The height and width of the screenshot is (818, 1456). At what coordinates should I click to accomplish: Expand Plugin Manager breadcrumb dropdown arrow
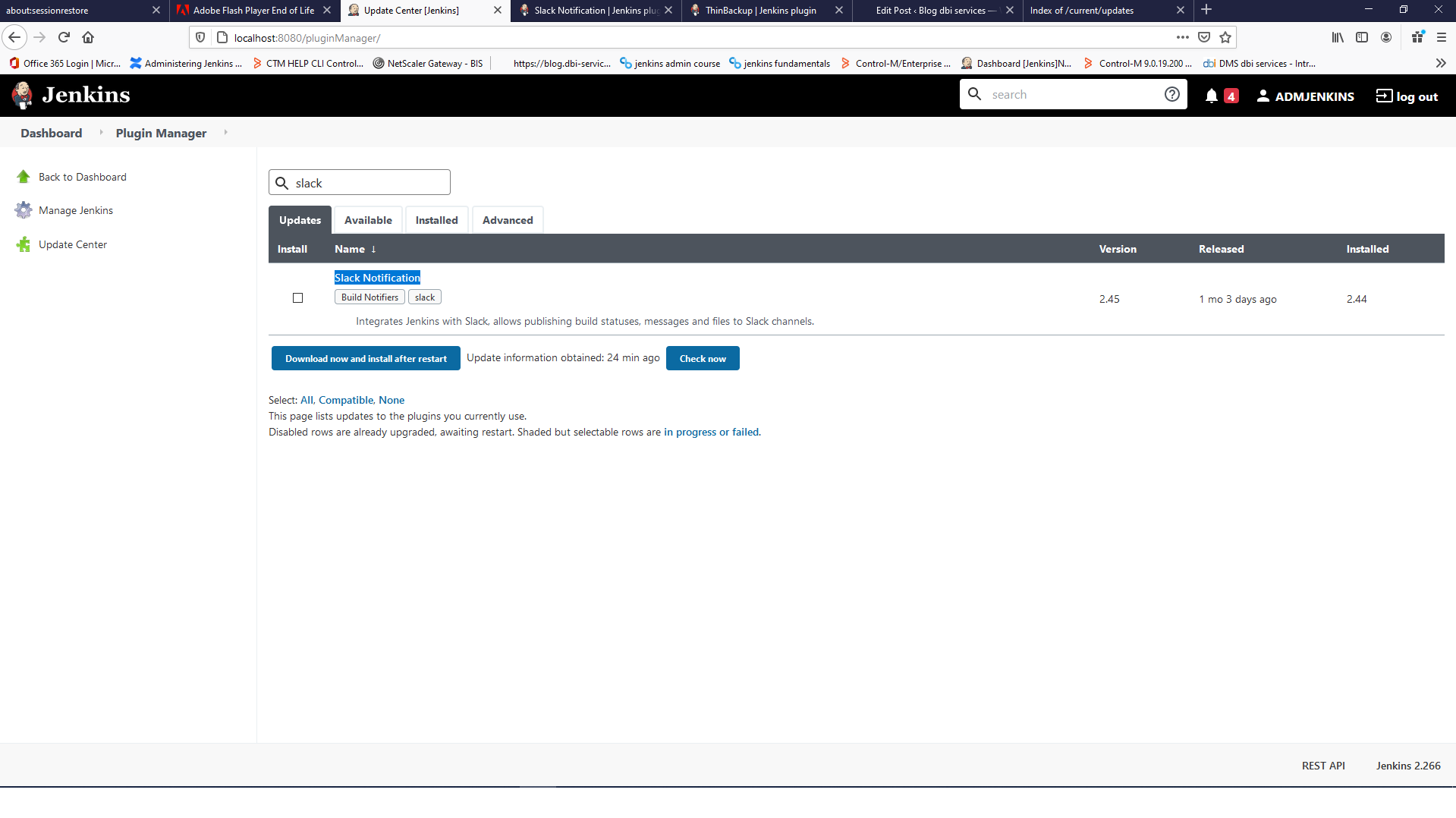pos(225,133)
